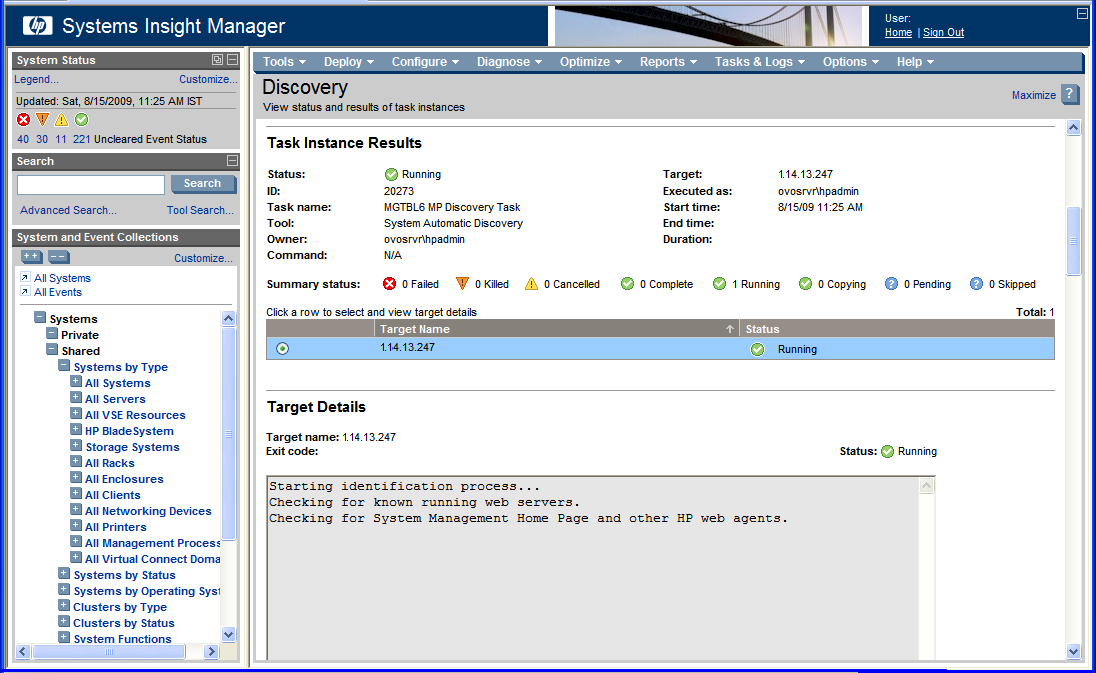
Task: Open the Tasks & Logs menu
Action: point(760,61)
